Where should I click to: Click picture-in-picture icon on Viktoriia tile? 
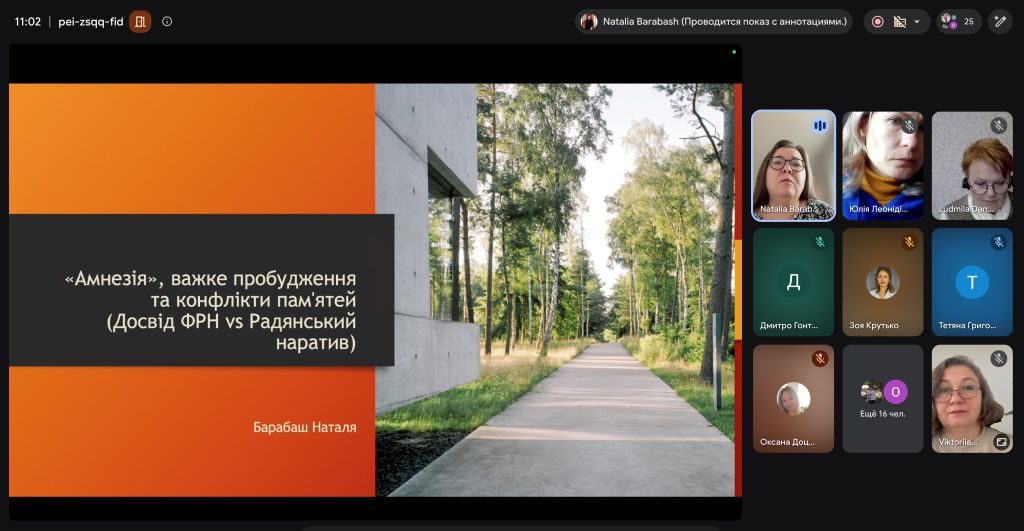1000,442
